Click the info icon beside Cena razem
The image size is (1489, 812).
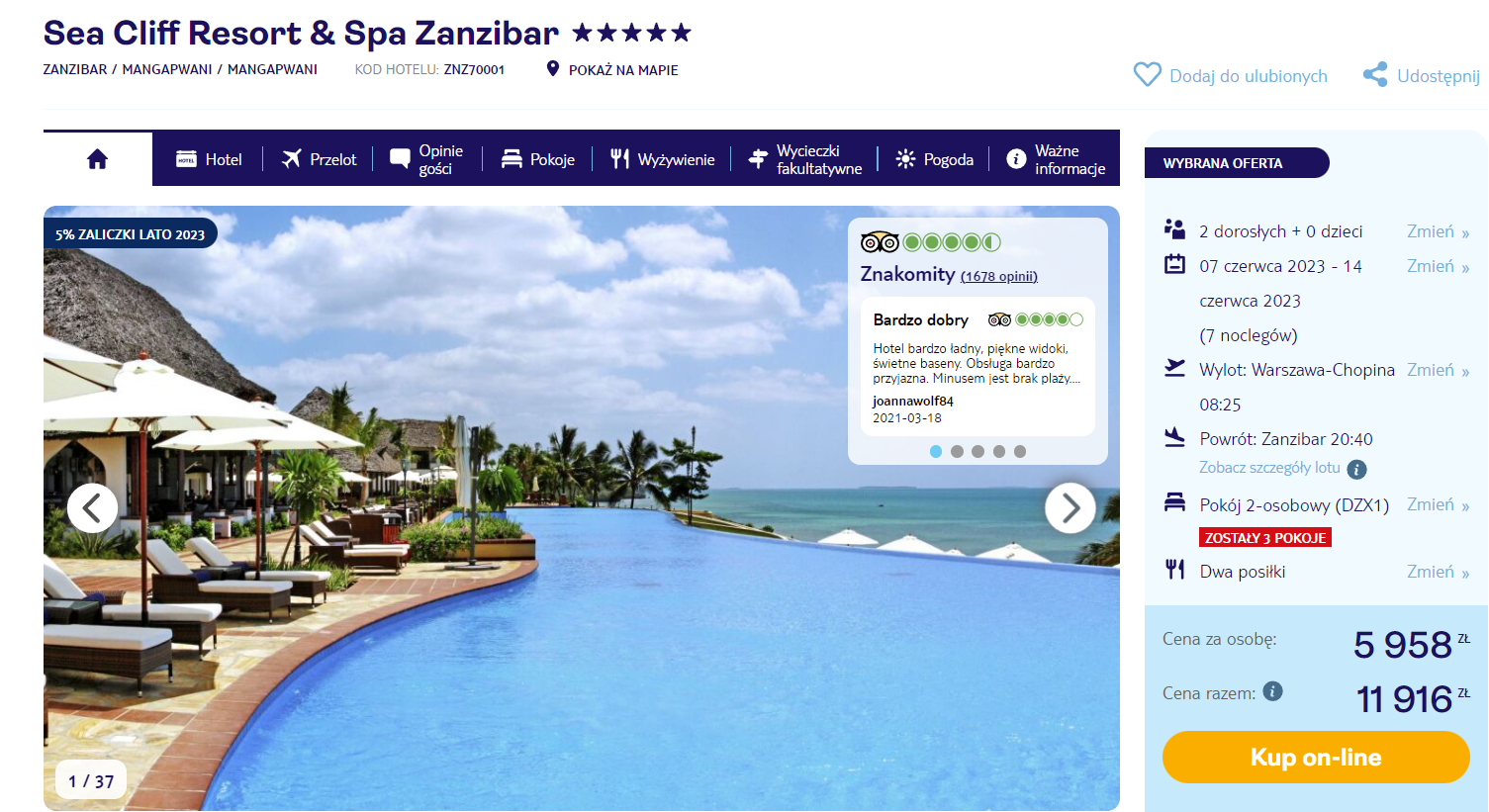click(1273, 691)
